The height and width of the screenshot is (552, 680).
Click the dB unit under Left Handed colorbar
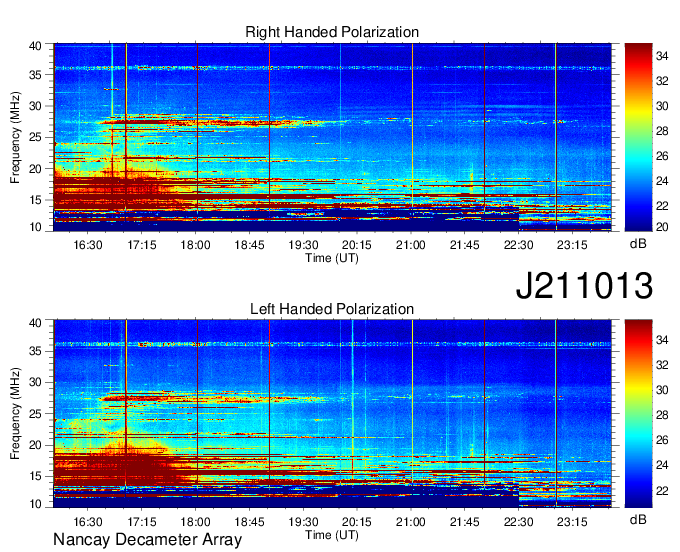coord(638,520)
